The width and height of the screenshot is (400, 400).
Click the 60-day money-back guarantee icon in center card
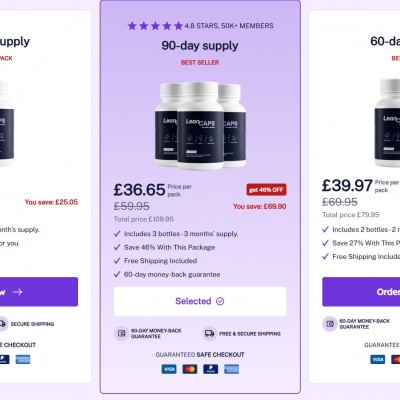(x=121, y=333)
